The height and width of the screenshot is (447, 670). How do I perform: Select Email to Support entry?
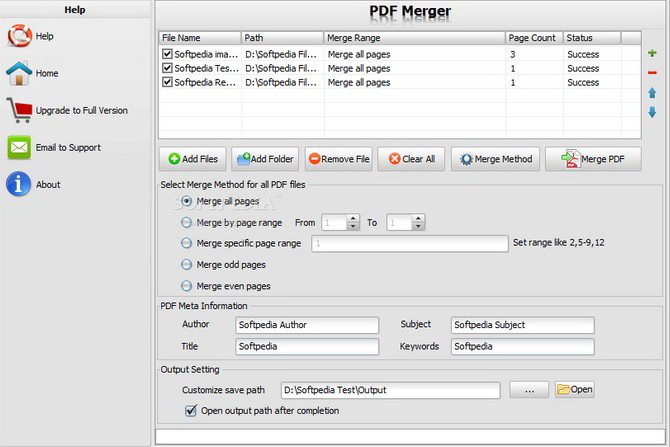(x=68, y=148)
